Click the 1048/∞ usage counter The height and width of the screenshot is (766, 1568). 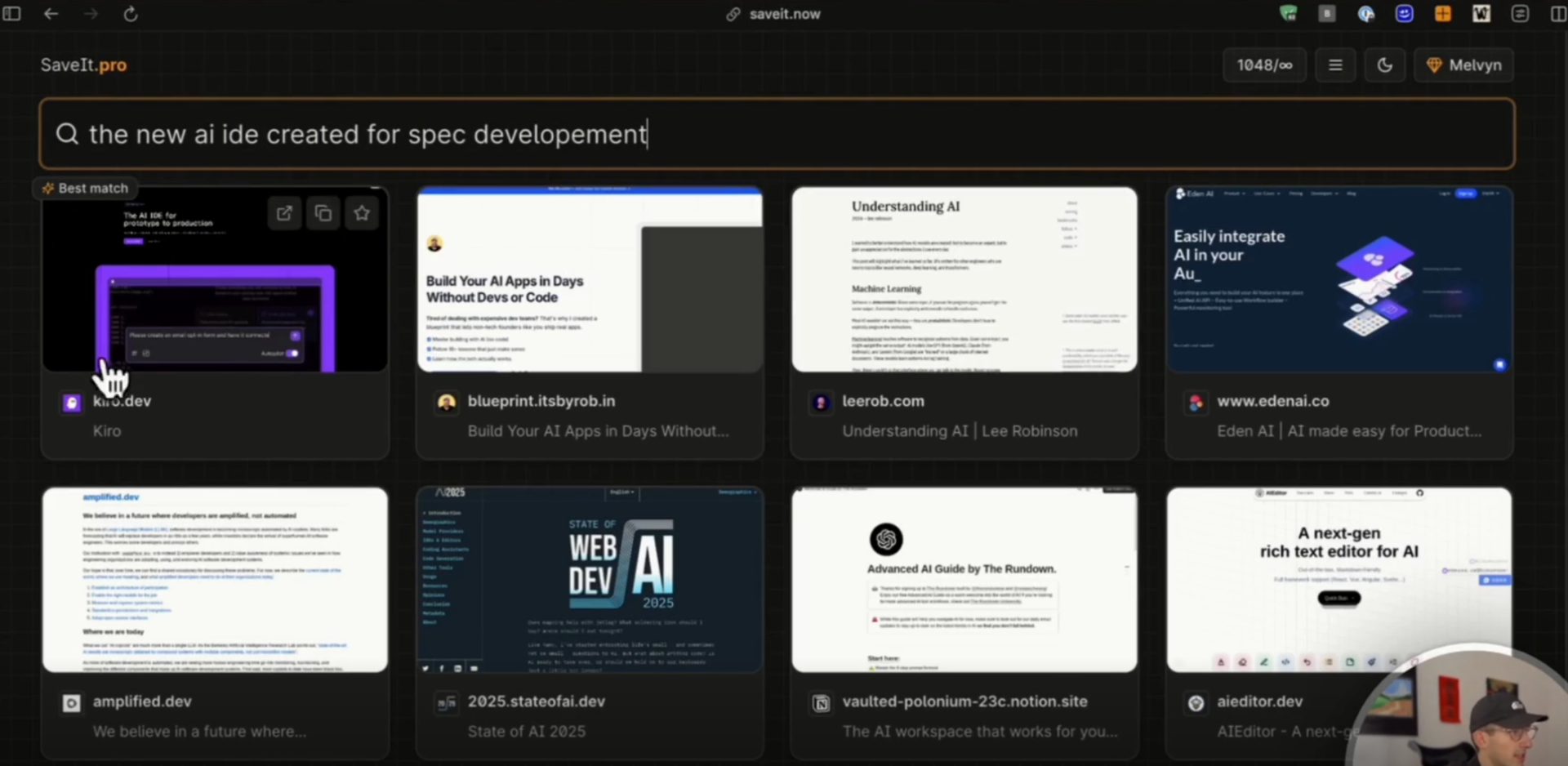1264,65
